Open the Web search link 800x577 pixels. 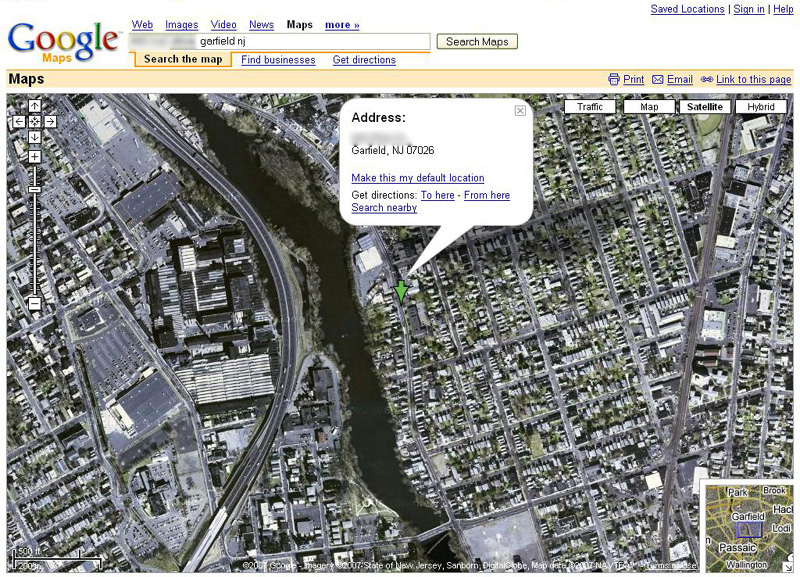click(x=142, y=24)
